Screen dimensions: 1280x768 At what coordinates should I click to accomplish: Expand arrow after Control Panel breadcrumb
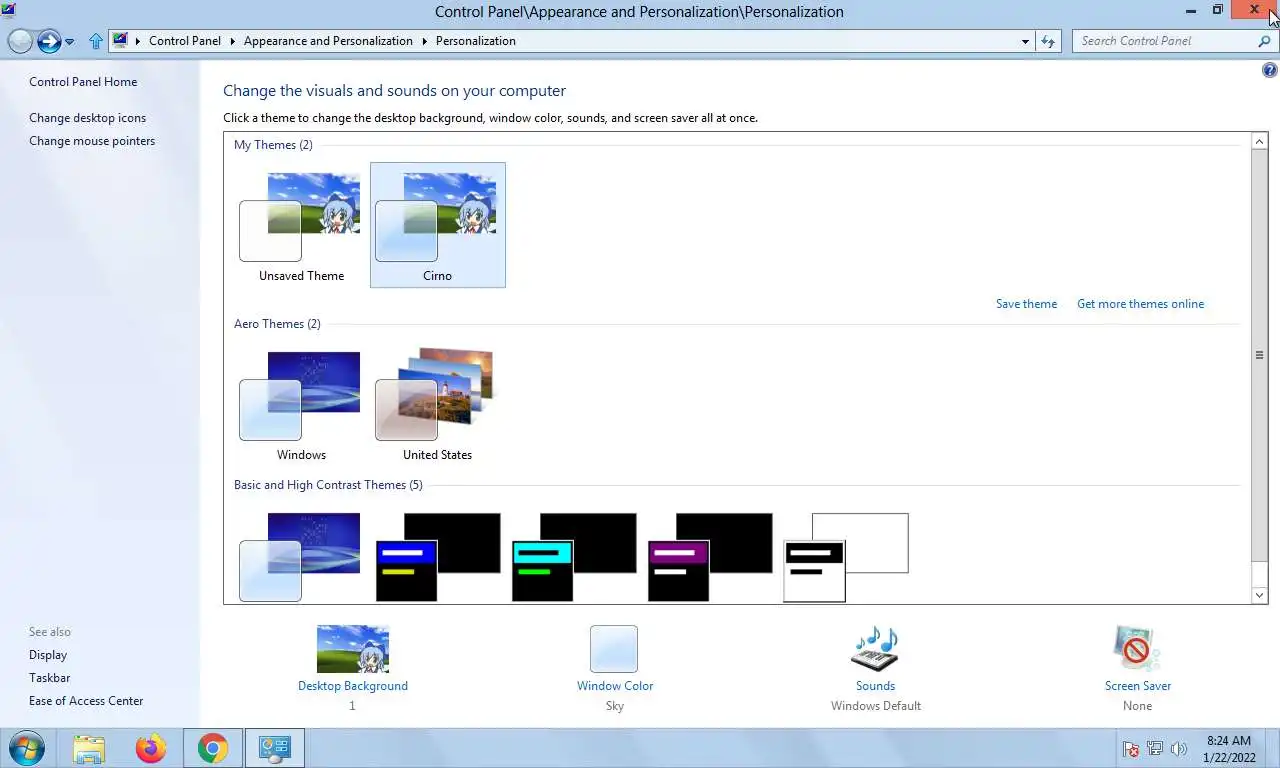coord(233,41)
